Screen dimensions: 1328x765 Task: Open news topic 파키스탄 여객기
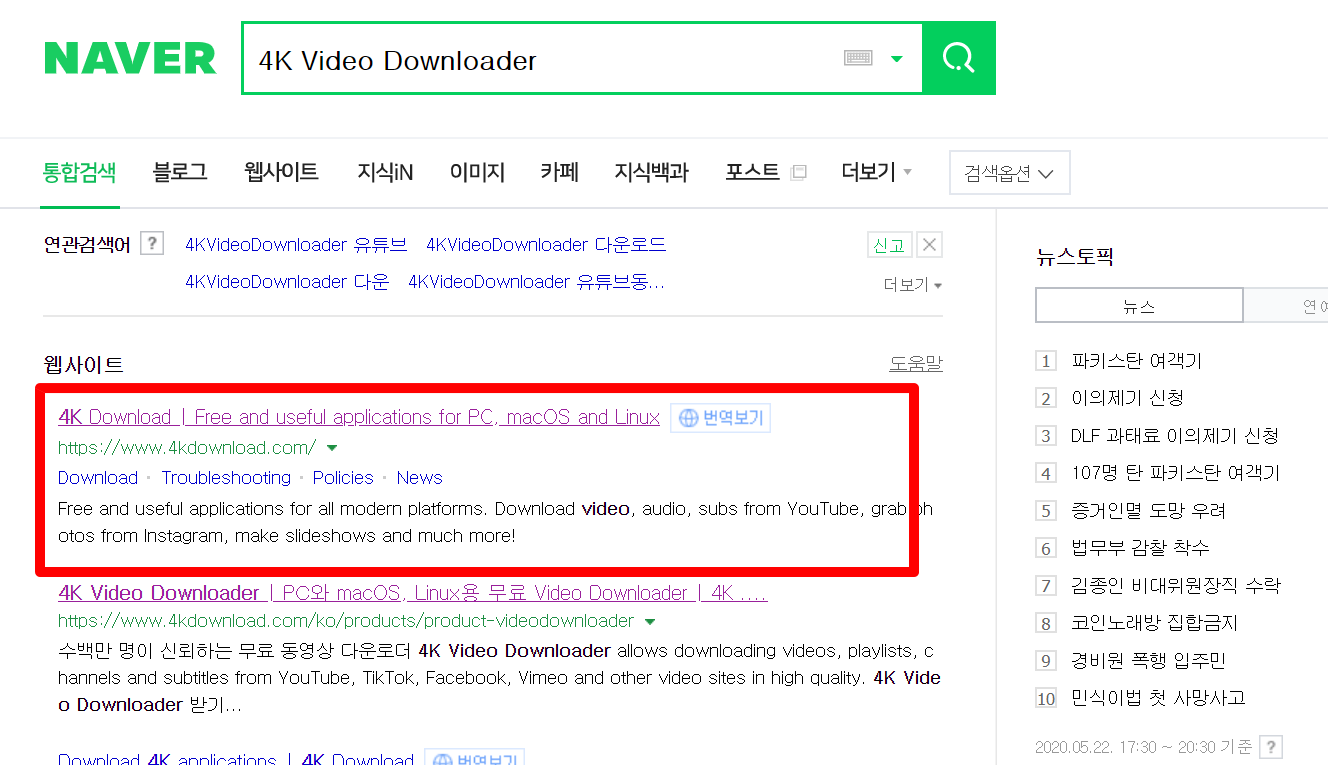tap(1136, 361)
